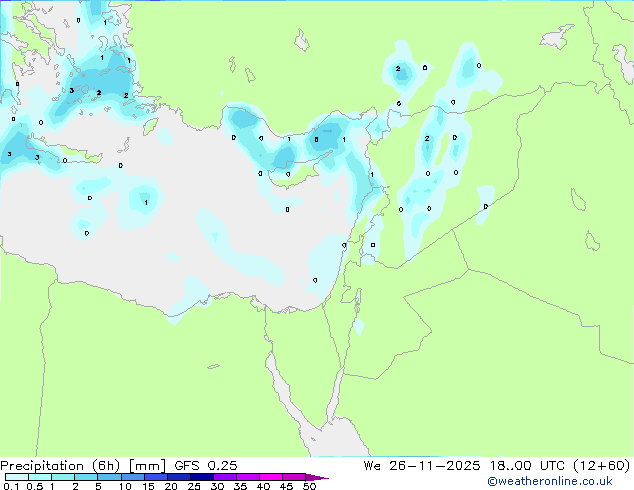
Task: Click the 'Precipitation (6h)' title text
Action: pyautogui.click(x=60, y=466)
